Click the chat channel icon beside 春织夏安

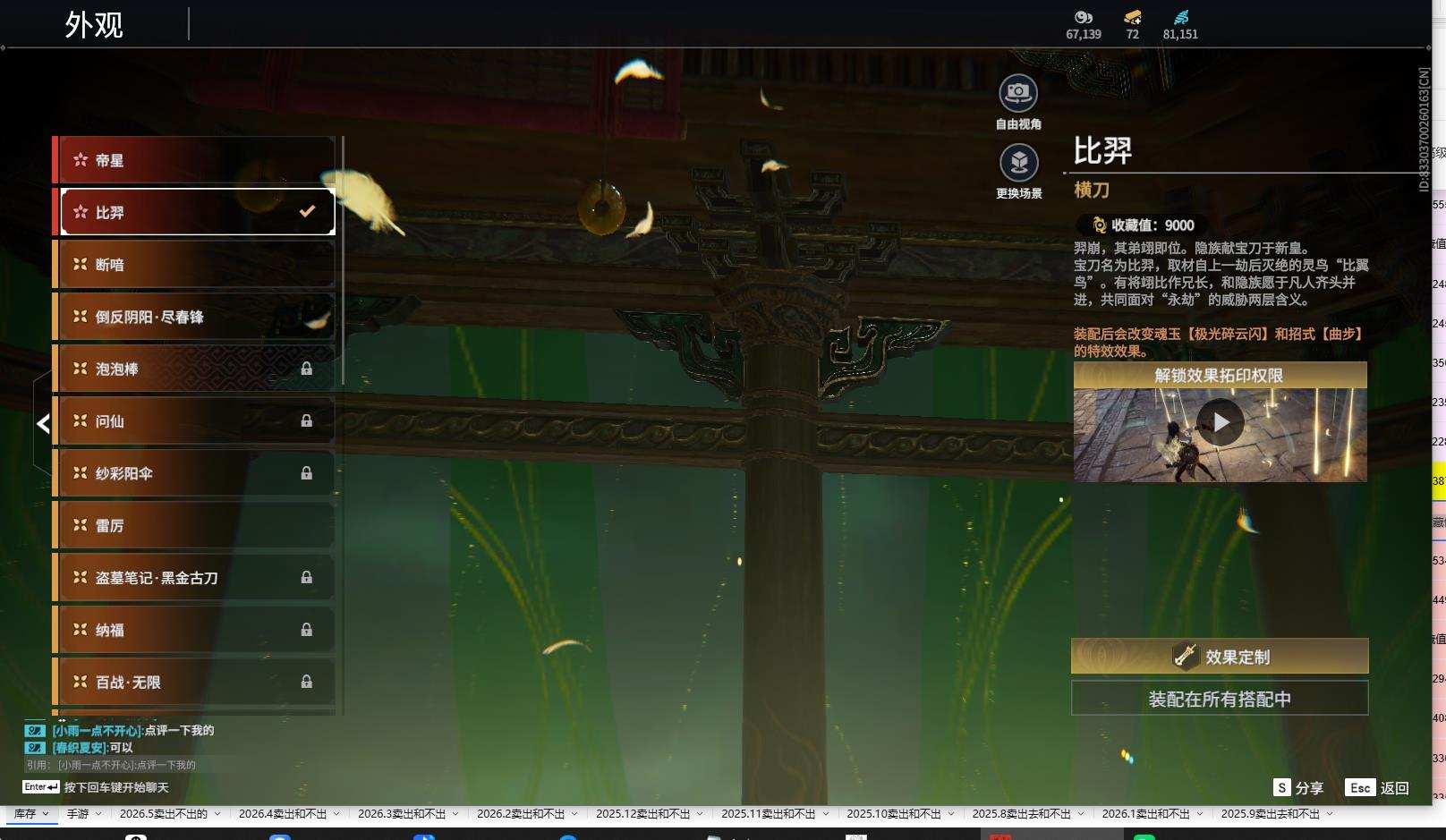[35, 747]
